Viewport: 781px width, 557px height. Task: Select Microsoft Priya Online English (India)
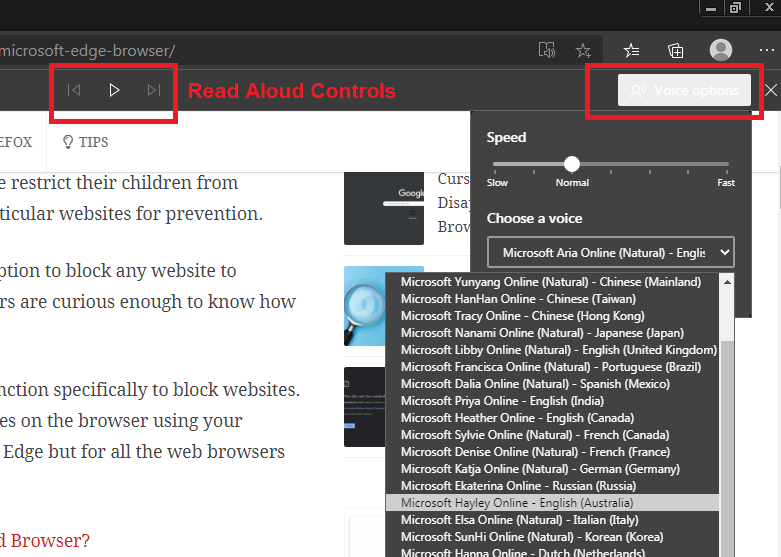click(x=552, y=401)
